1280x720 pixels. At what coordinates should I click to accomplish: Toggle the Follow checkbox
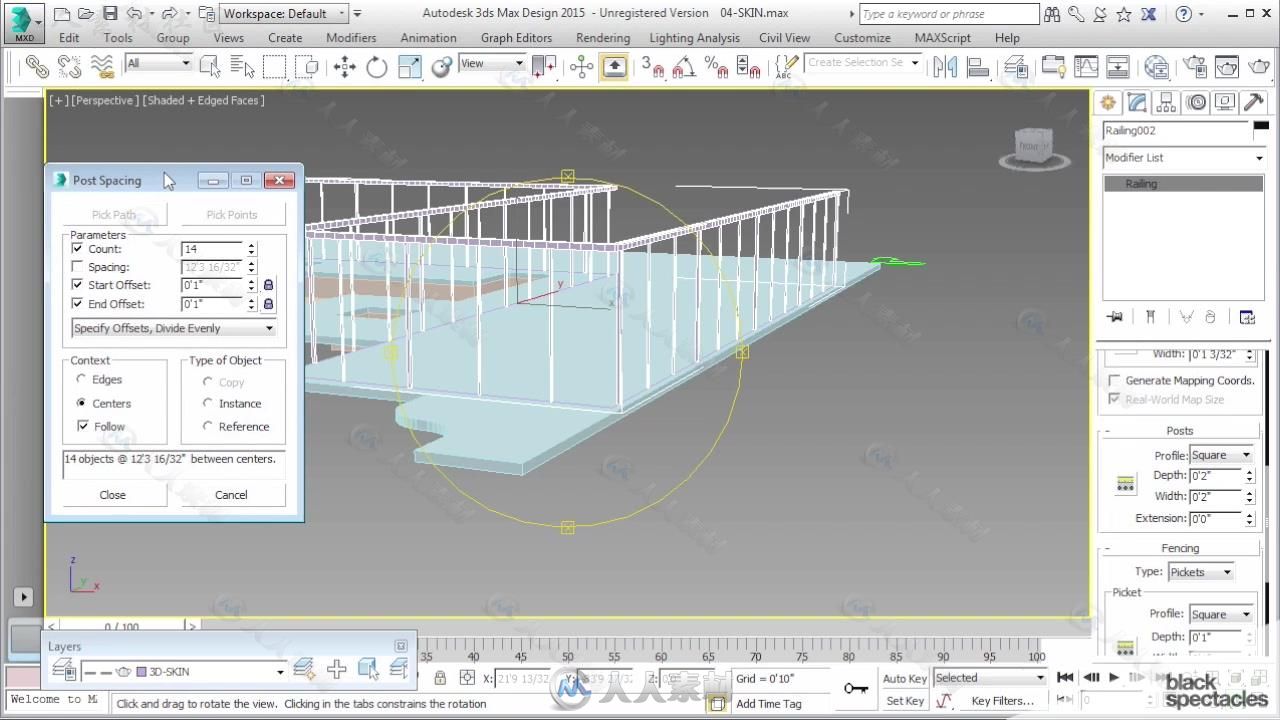click(x=83, y=426)
